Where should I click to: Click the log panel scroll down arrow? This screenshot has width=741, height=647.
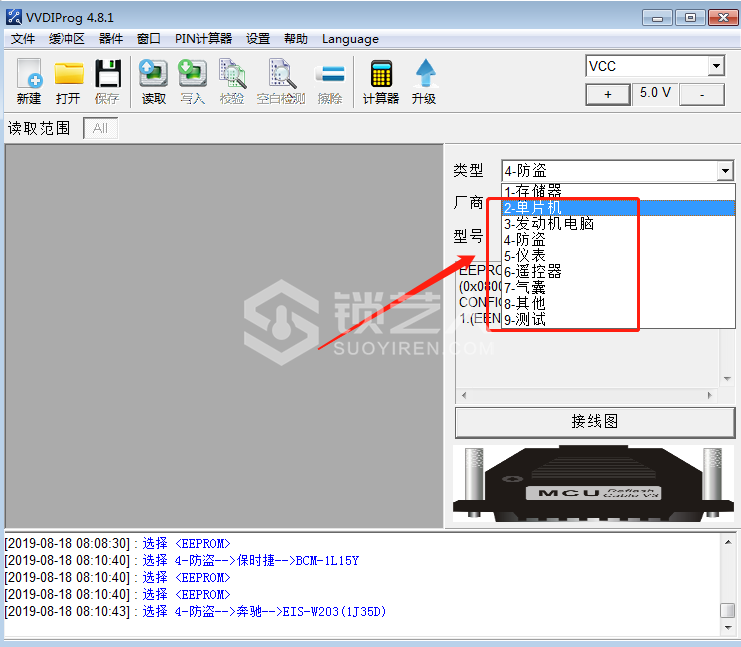(728, 628)
